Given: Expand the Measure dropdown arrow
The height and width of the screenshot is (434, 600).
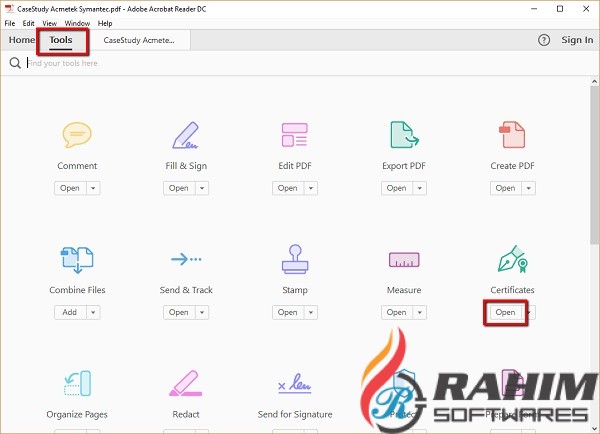Looking at the screenshot, I should click(x=420, y=312).
